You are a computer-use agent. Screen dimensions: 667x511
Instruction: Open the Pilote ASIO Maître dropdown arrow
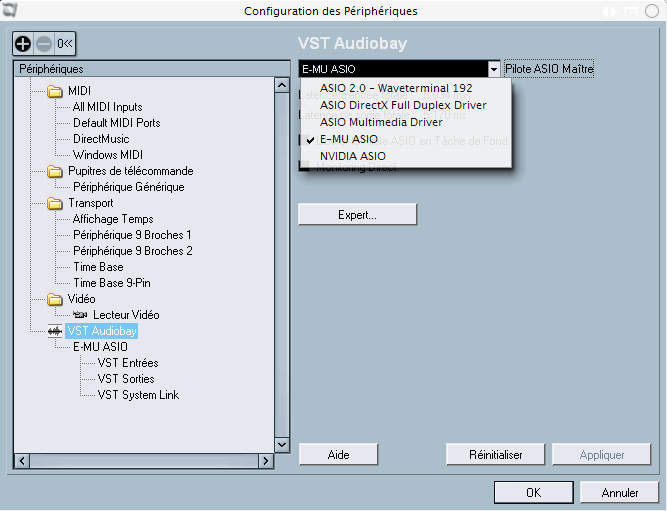[493, 69]
